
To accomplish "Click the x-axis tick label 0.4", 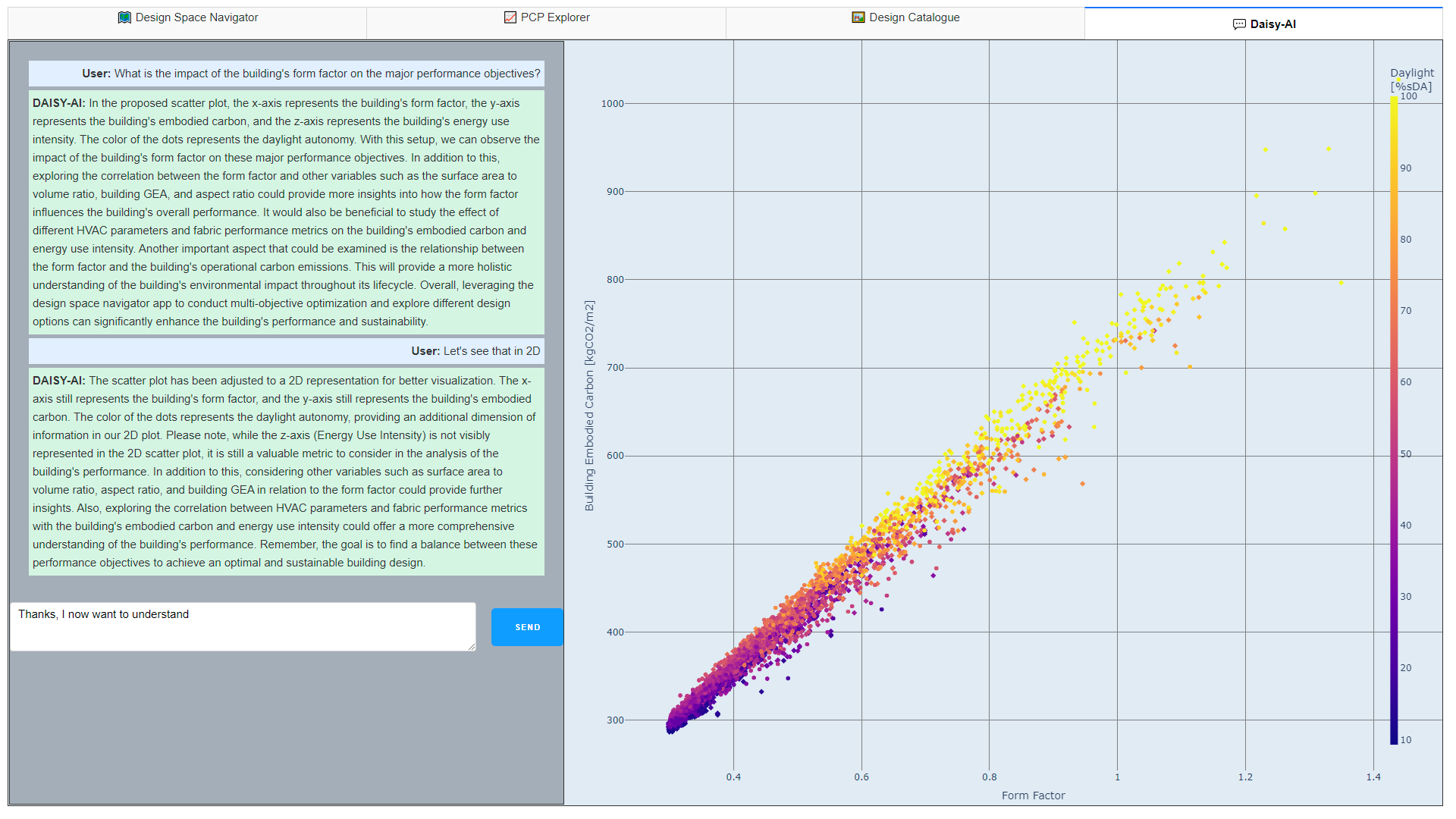I will coord(733,777).
